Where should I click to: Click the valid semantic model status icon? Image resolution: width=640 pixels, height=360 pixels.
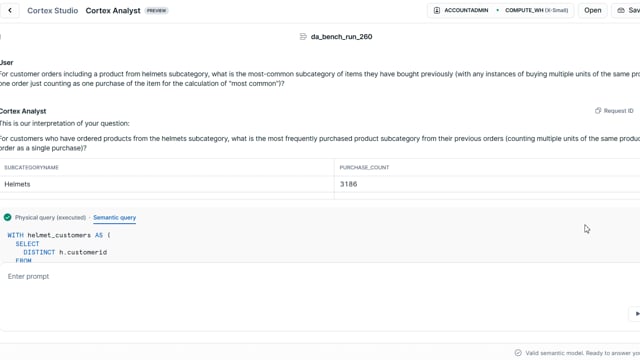[518, 353]
